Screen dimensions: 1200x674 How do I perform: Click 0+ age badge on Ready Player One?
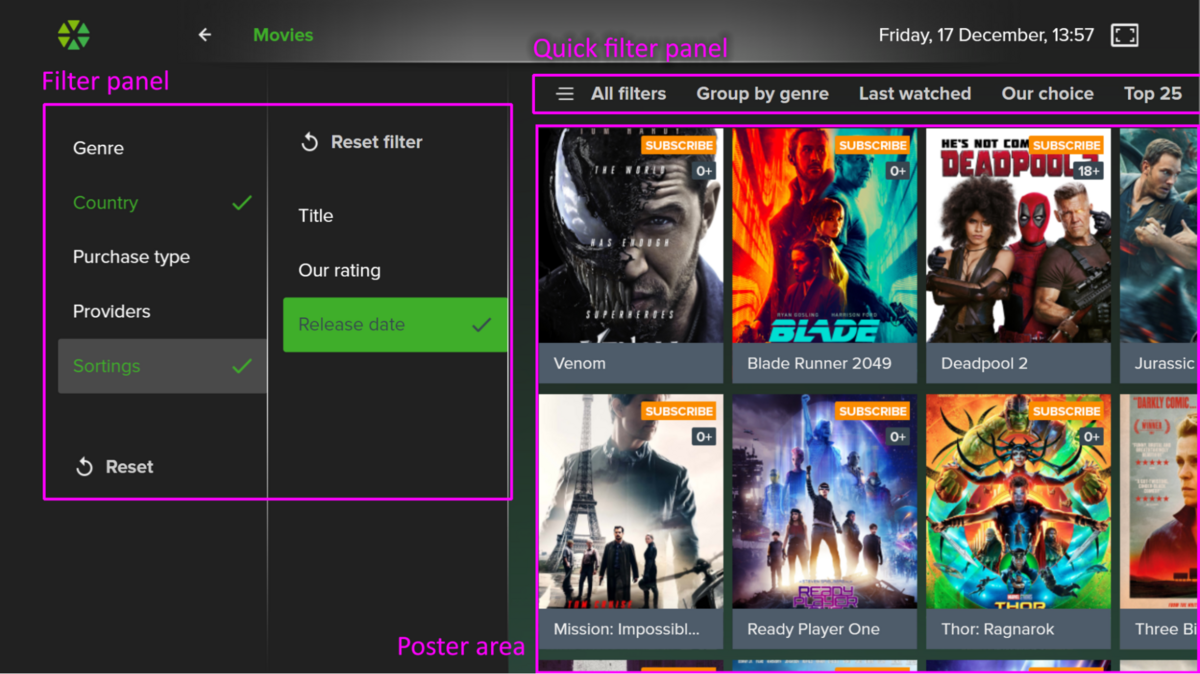tap(898, 437)
